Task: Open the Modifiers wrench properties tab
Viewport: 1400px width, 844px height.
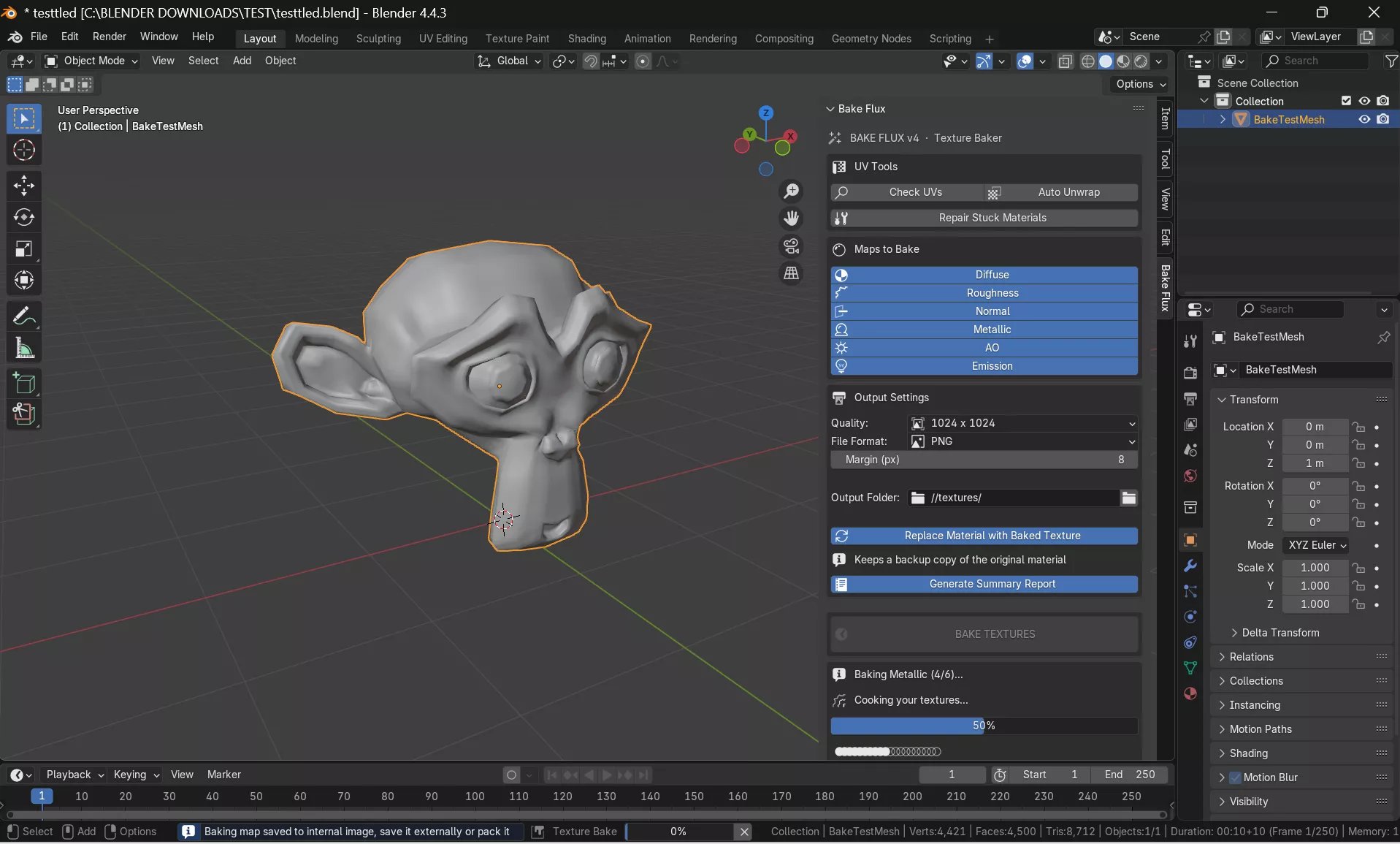Action: click(1190, 566)
